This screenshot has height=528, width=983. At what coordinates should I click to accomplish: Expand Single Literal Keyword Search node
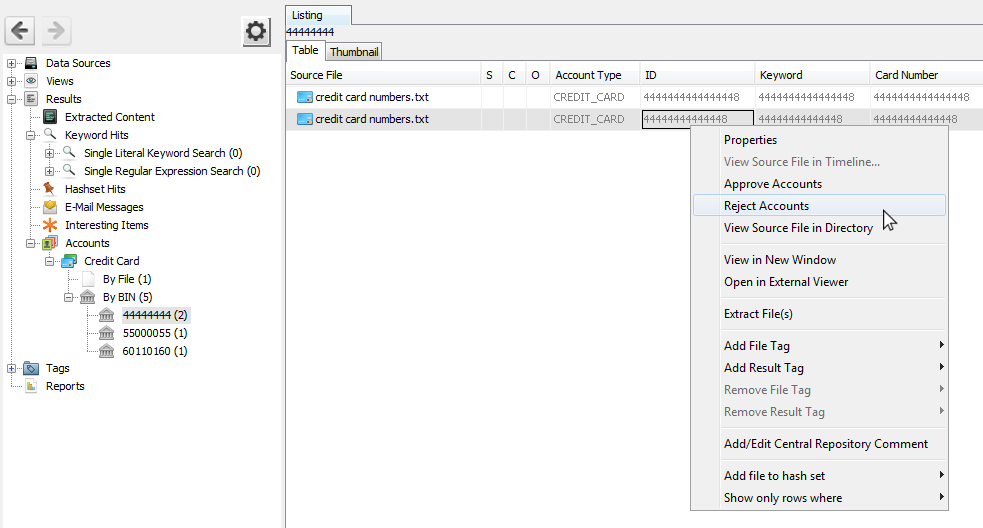[50, 153]
